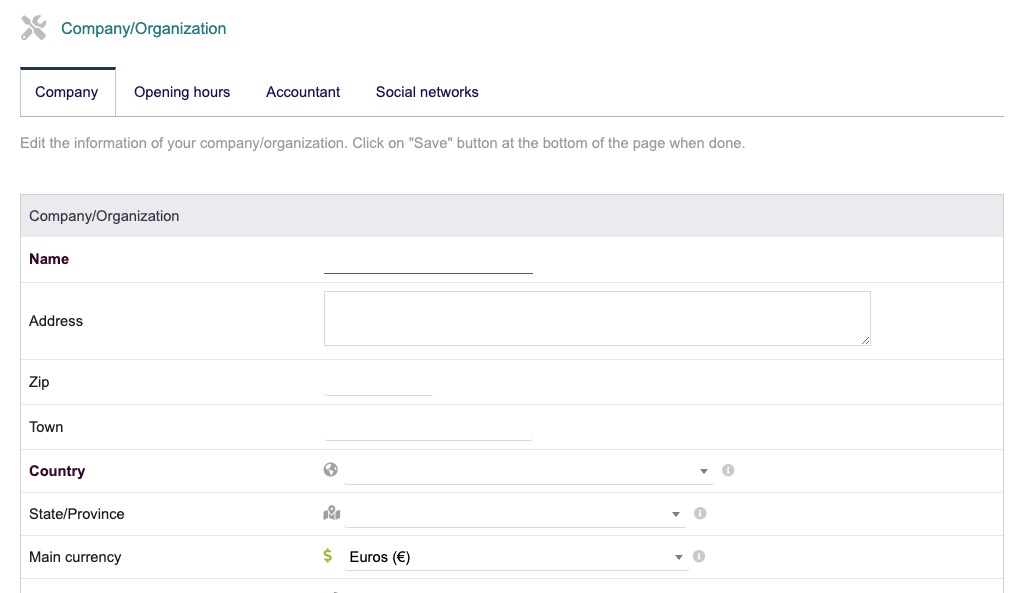The image size is (1030, 593).
Task: Switch to the Opening hours tab
Action: (x=182, y=91)
